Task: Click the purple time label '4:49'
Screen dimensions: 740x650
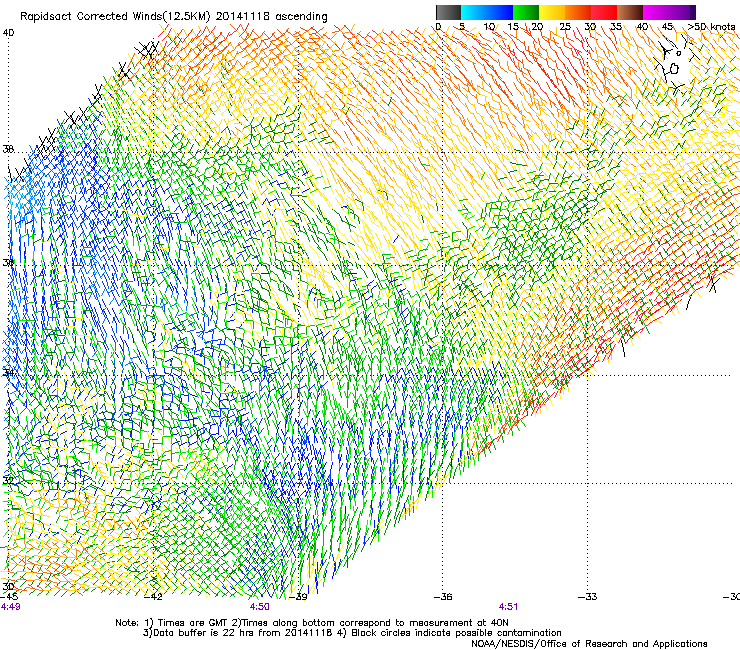Action: pyautogui.click(x=10, y=607)
